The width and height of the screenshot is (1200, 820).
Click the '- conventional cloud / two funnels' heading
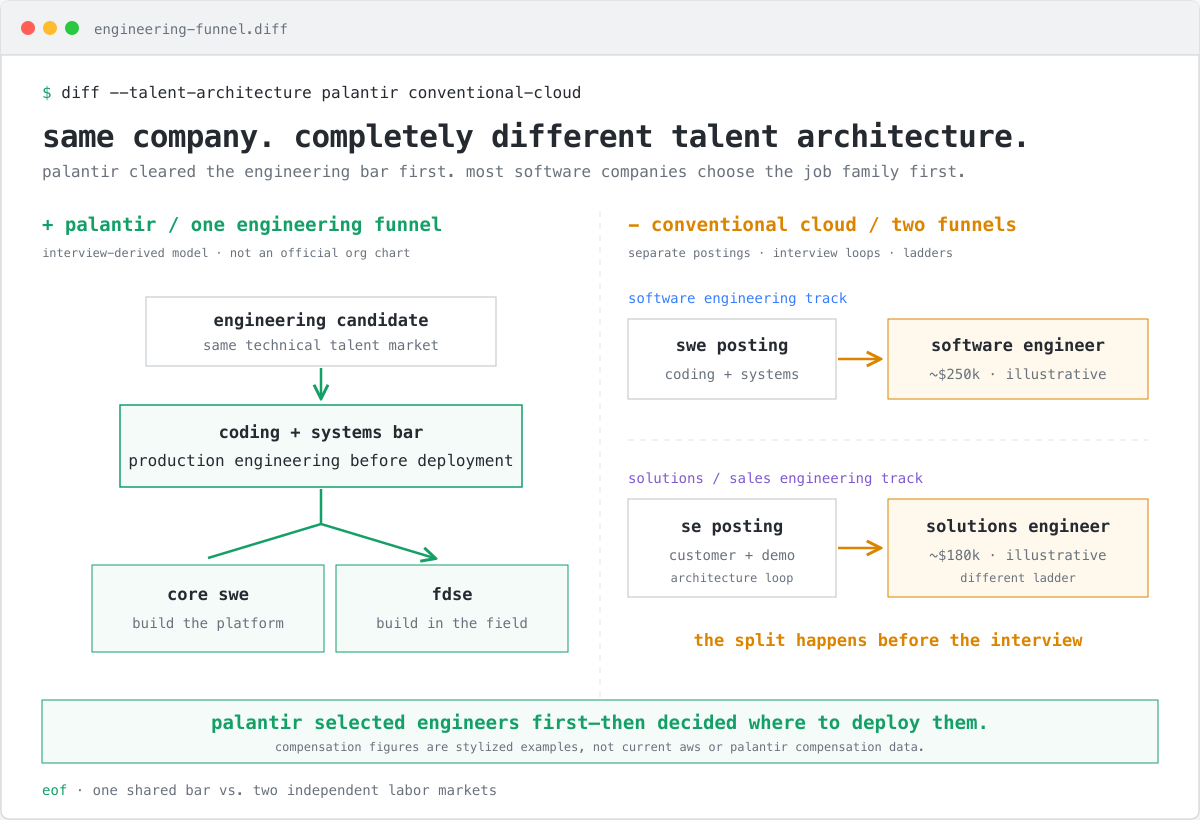point(822,224)
